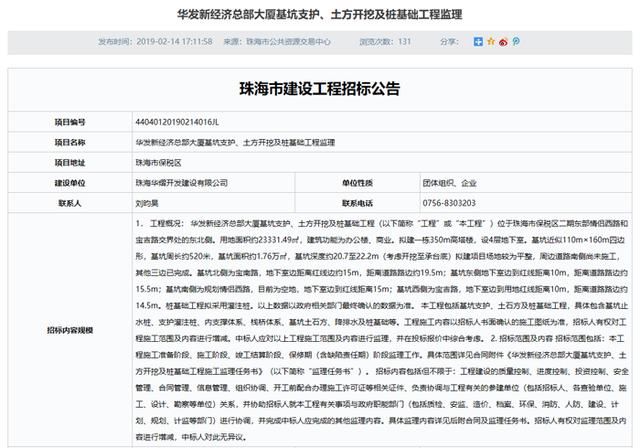This screenshot has width=640, height=448.
Task: Select value 团体组织、企业
Action: (x=449, y=183)
